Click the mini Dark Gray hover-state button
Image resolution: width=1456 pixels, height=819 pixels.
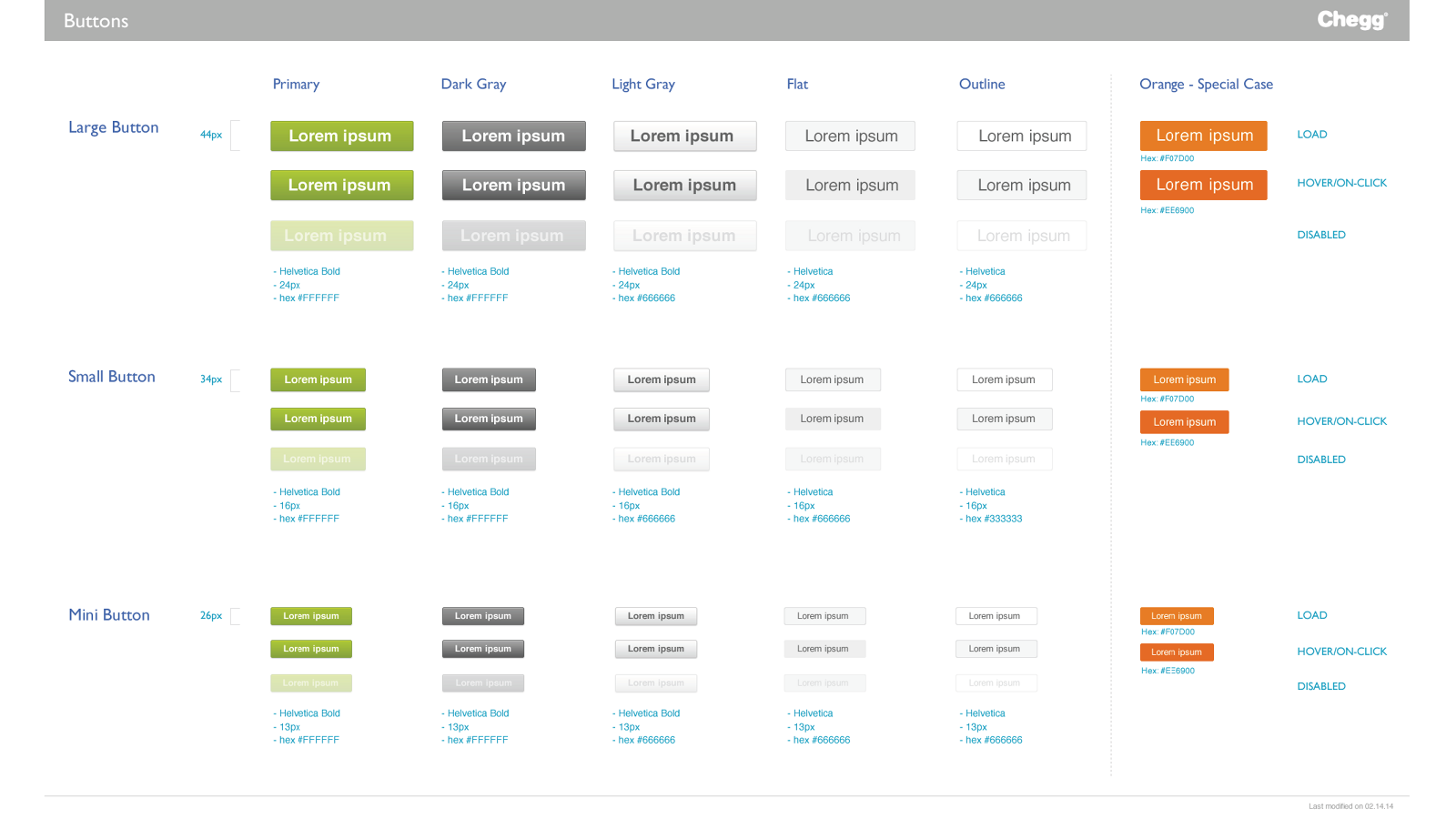click(x=483, y=649)
